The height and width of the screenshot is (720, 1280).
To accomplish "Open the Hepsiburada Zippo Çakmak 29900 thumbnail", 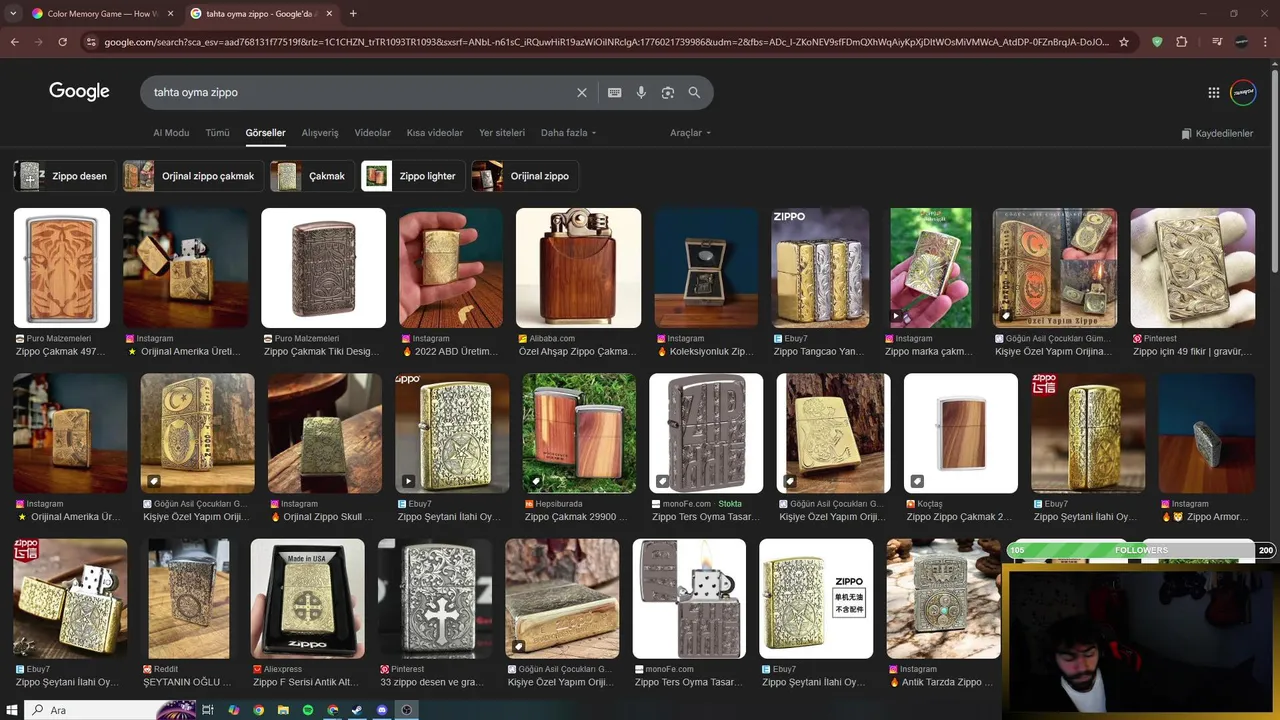I will tap(579, 433).
